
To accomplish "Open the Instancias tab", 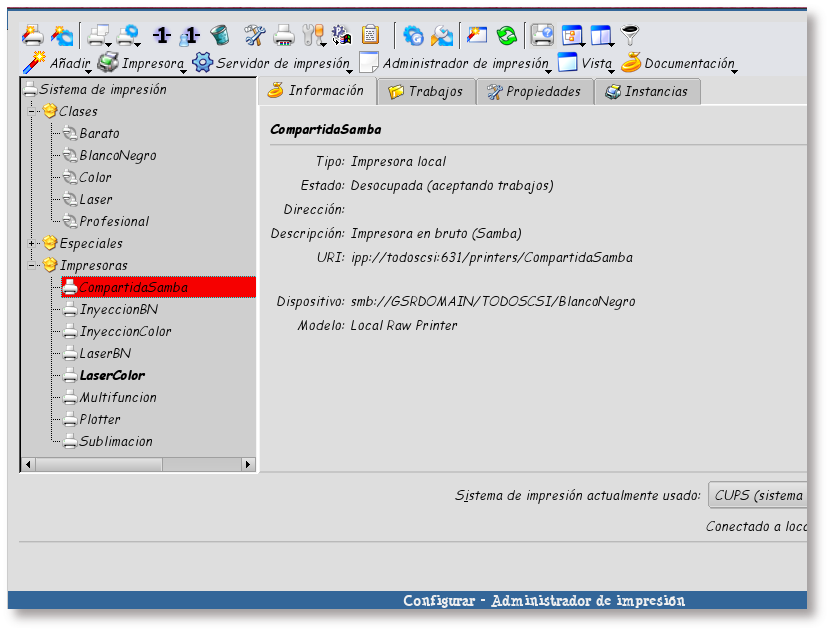I will (x=647, y=91).
